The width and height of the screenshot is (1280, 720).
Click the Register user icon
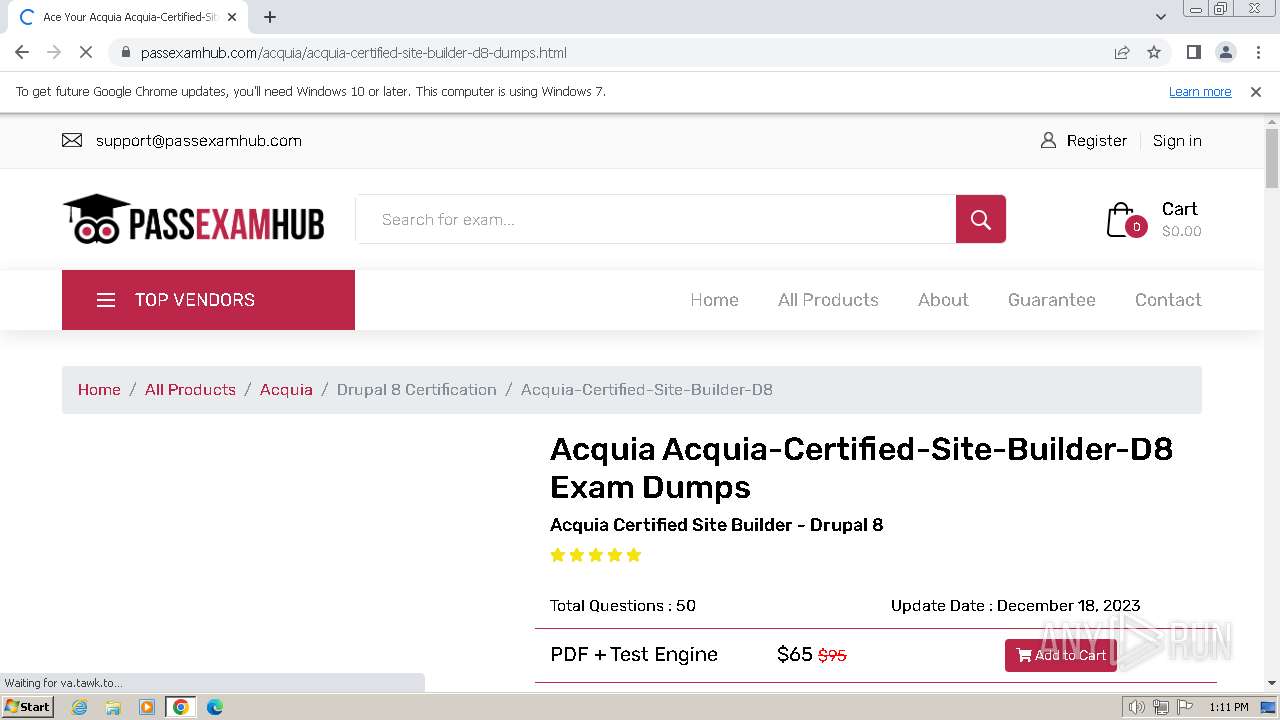coord(1048,141)
